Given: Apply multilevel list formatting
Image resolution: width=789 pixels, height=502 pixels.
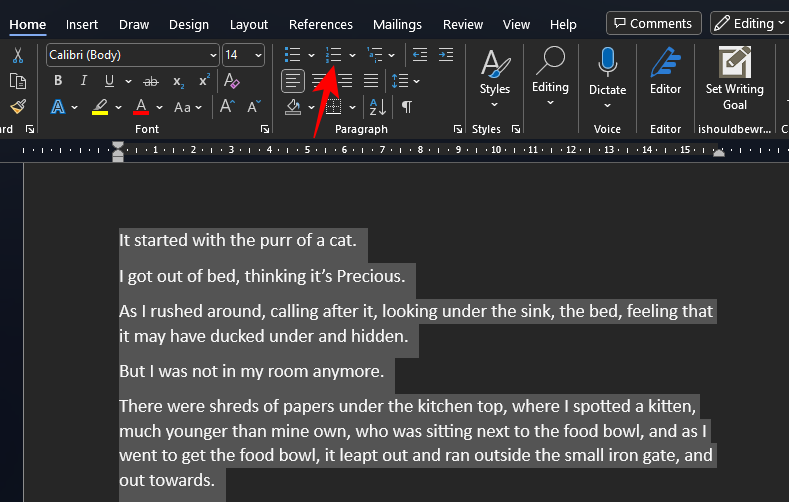Looking at the screenshot, I should [374, 55].
